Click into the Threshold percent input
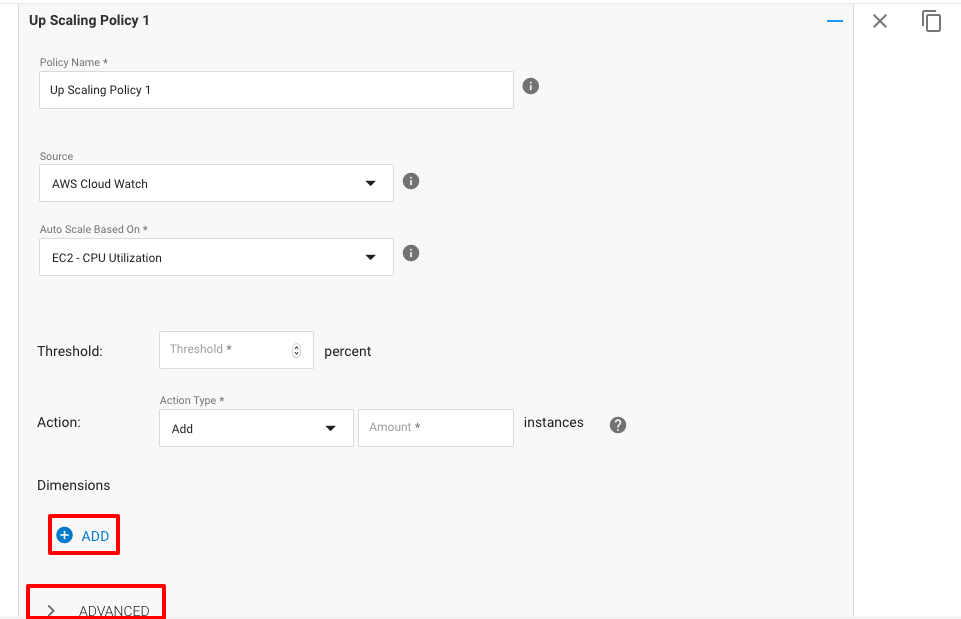 click(x=225, y=350)
